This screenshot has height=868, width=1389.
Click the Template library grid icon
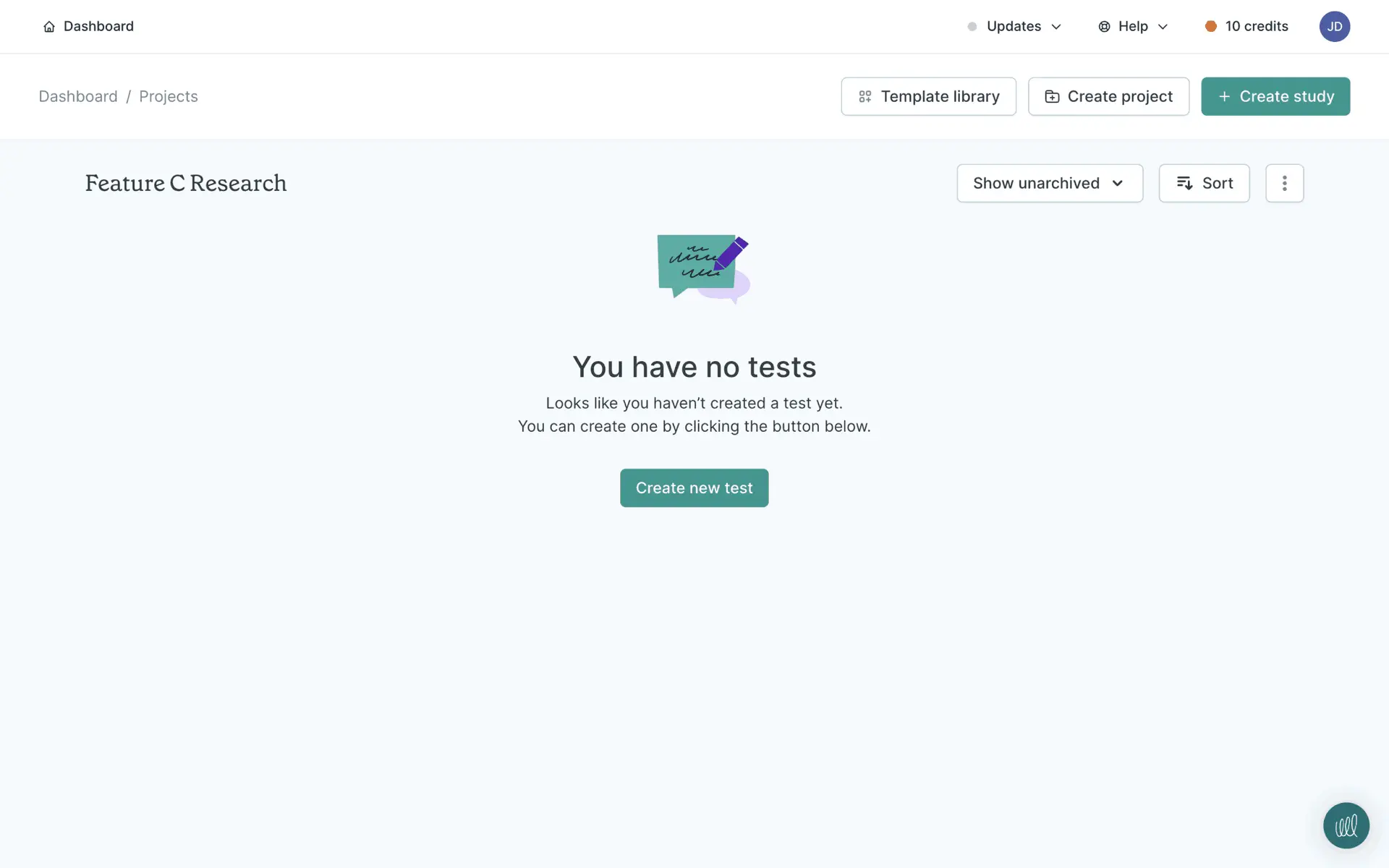(x=865, y=97)
